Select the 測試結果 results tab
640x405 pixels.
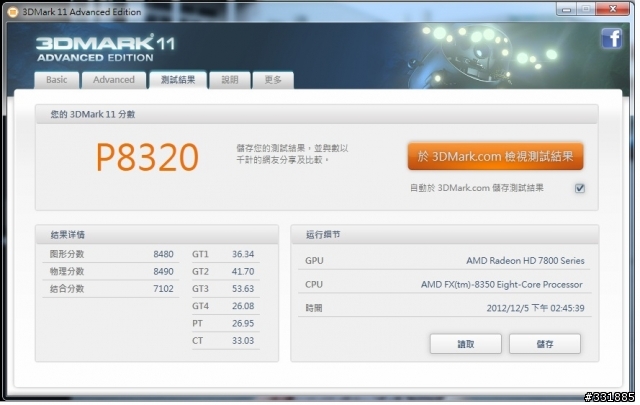pyautogui.click(x=178, y=80)
